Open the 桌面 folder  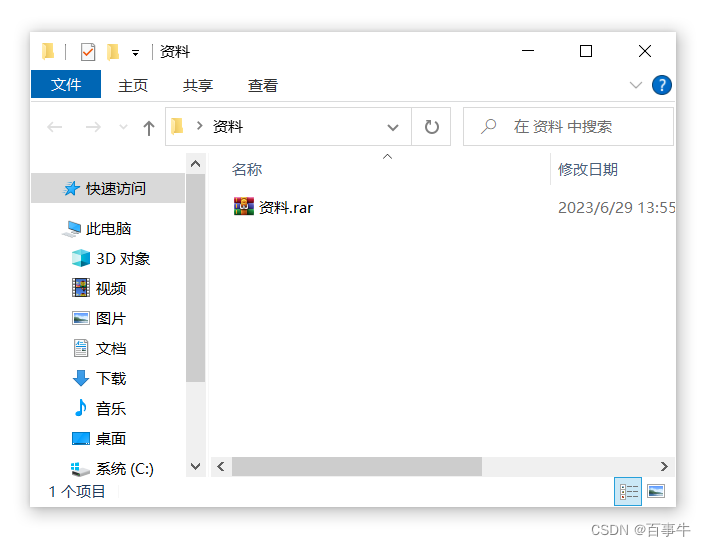point(111,438)
